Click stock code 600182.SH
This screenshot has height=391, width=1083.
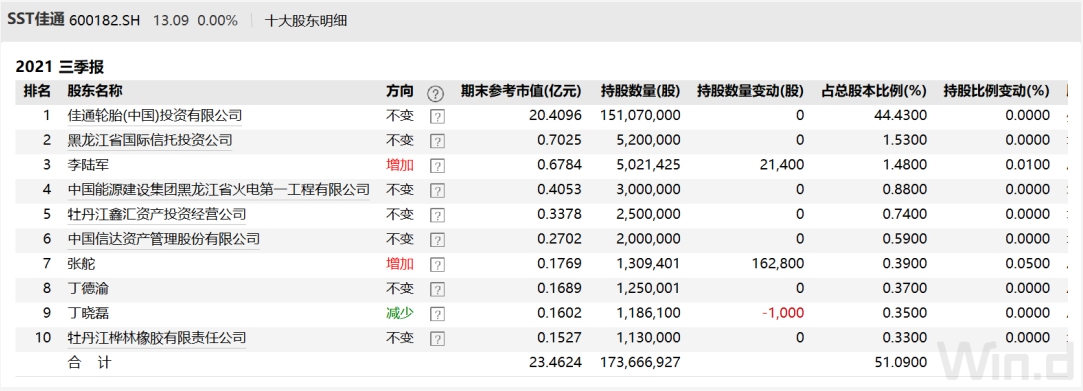[x=105, y=21]
